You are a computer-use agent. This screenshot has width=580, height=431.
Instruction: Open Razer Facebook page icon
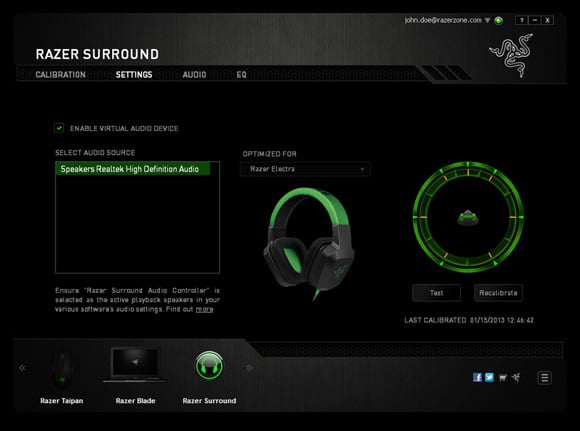[477, 377]
